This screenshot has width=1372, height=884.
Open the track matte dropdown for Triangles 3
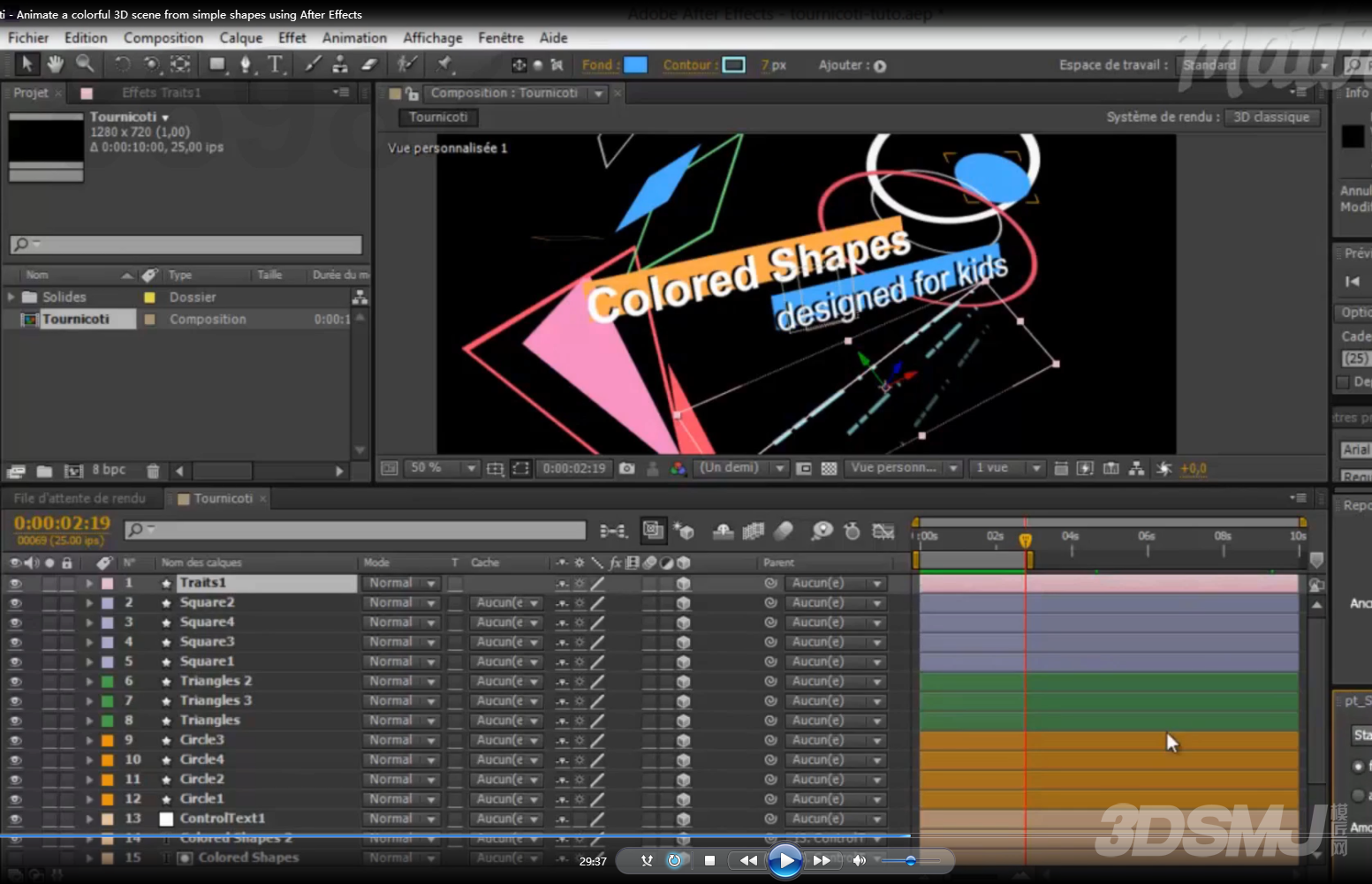pyautogui.click(x=506, y=701)
